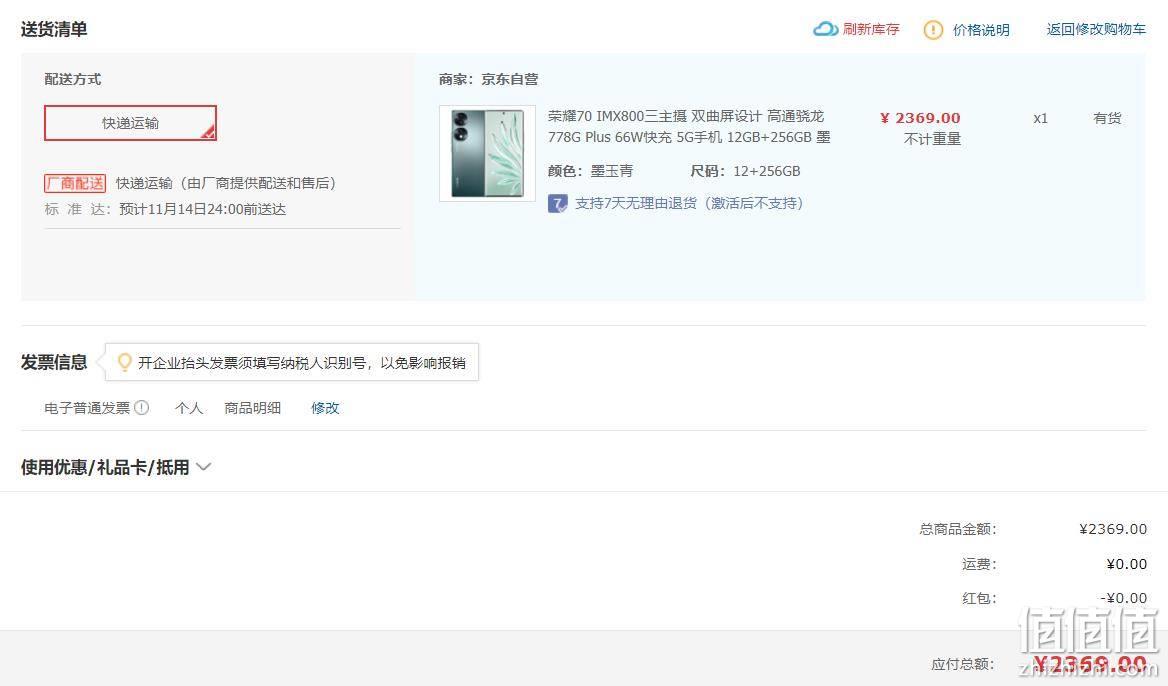Viewport: 1168px width, 686px height.
Task: Click the ¥2369.00 item price
Action: [x=920, y=118]
